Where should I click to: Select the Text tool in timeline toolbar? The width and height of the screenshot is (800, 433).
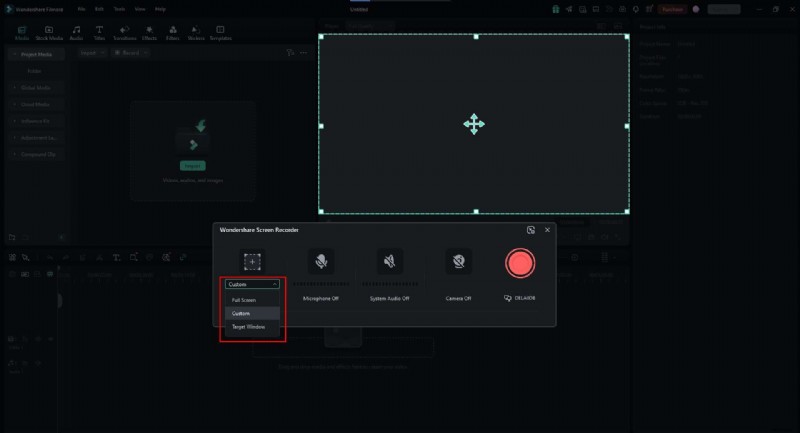click(x=116, y=258)
